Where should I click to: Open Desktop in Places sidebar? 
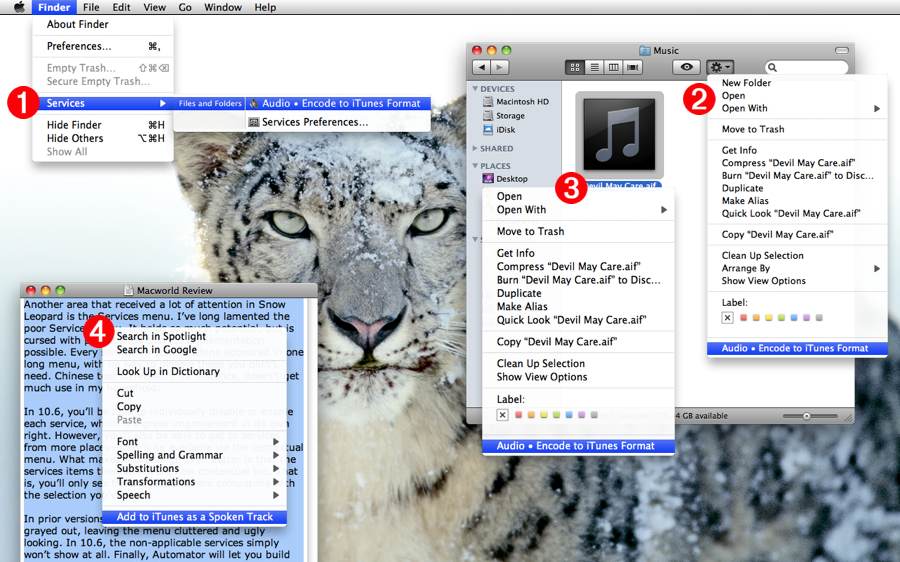click(511, 179)
